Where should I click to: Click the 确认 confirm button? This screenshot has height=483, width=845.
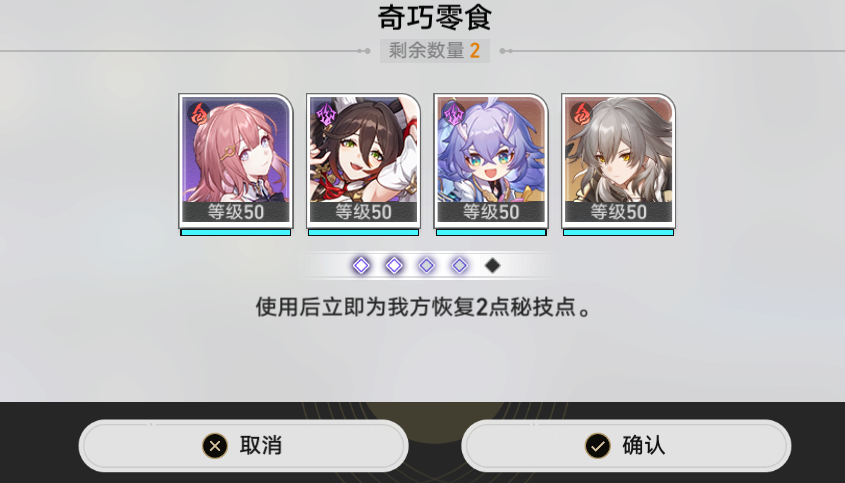coord(626,446)
